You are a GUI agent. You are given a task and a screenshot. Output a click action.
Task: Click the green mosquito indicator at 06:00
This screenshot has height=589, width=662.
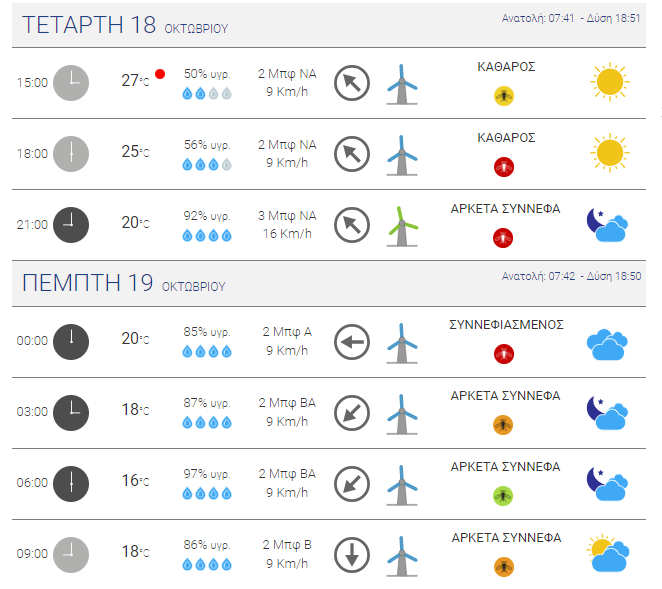click(x=505, y=496)
